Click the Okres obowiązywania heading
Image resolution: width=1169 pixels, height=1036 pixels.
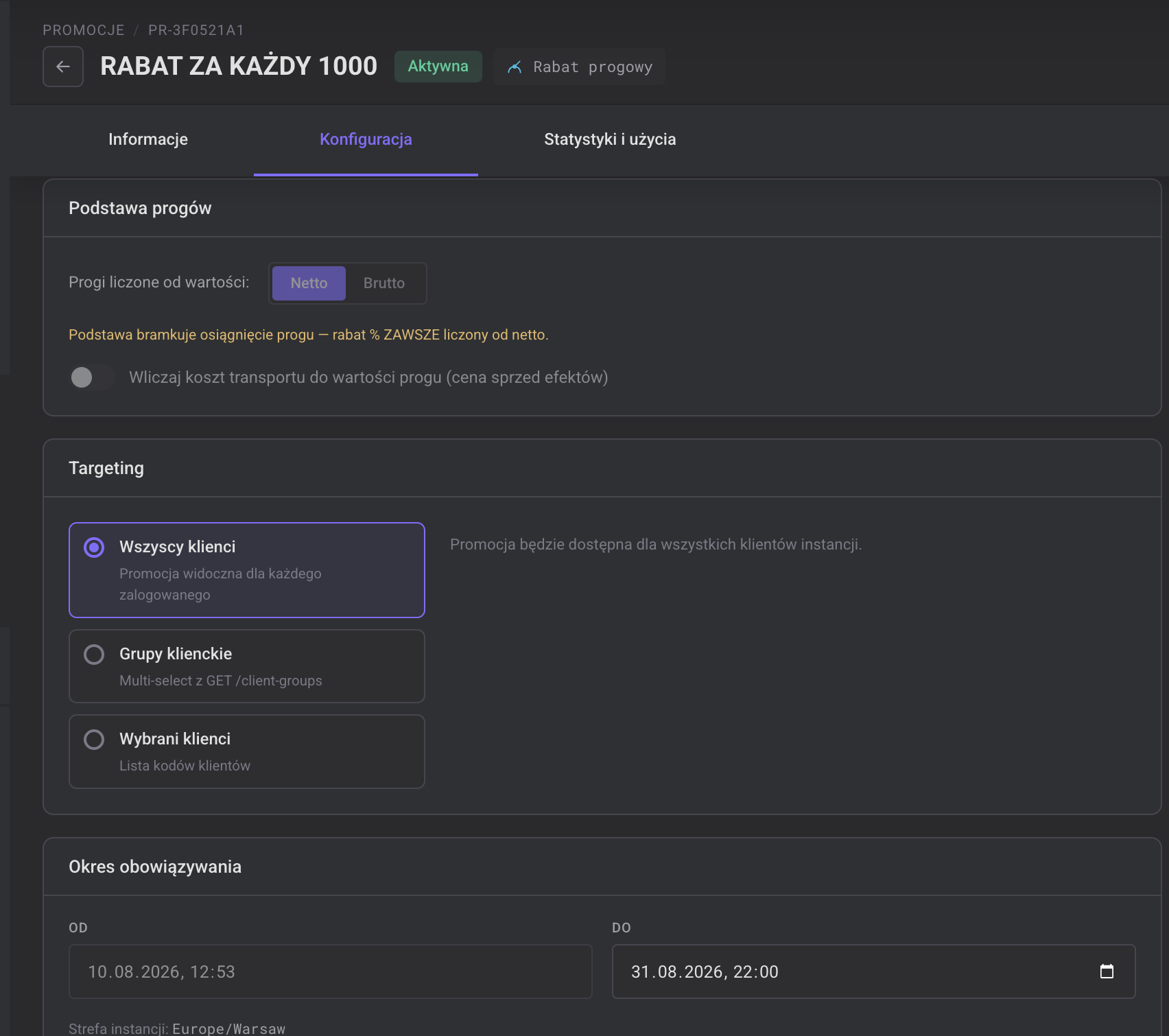[155, 867]
